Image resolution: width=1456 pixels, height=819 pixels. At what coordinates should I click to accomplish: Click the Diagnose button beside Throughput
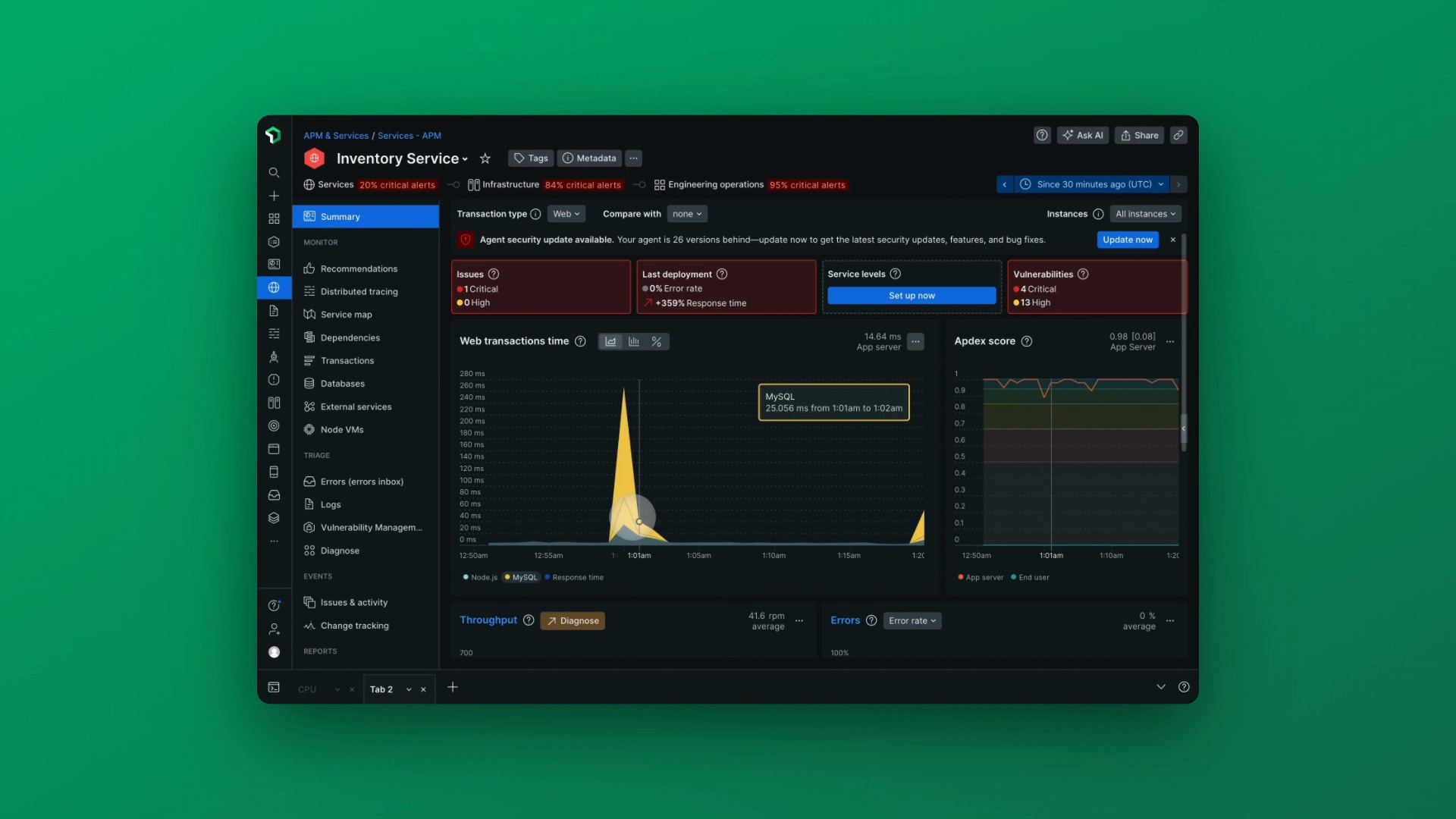click(573, 620)
